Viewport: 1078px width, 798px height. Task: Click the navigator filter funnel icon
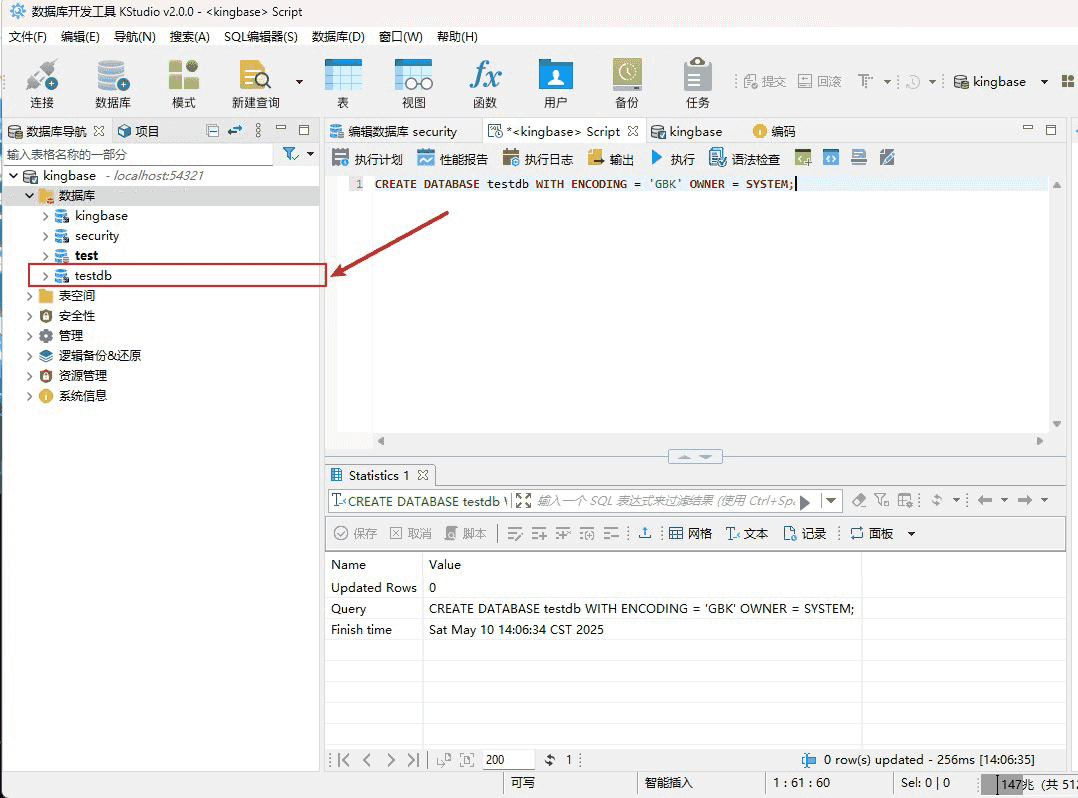(290, 154)
